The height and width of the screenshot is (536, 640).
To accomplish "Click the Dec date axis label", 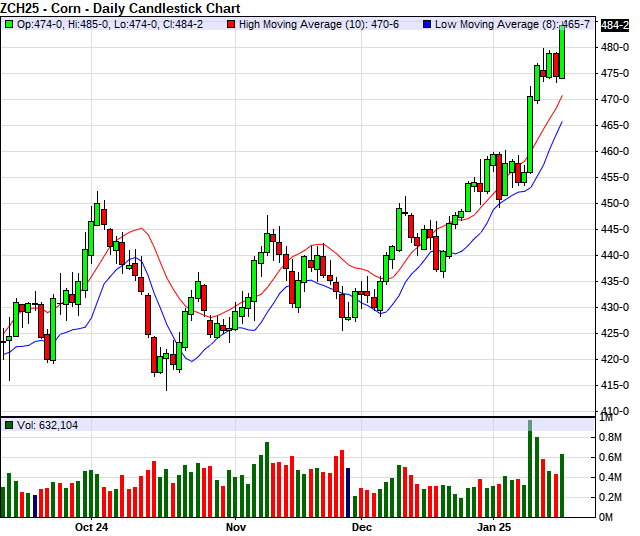I will (x=362, y=526).
